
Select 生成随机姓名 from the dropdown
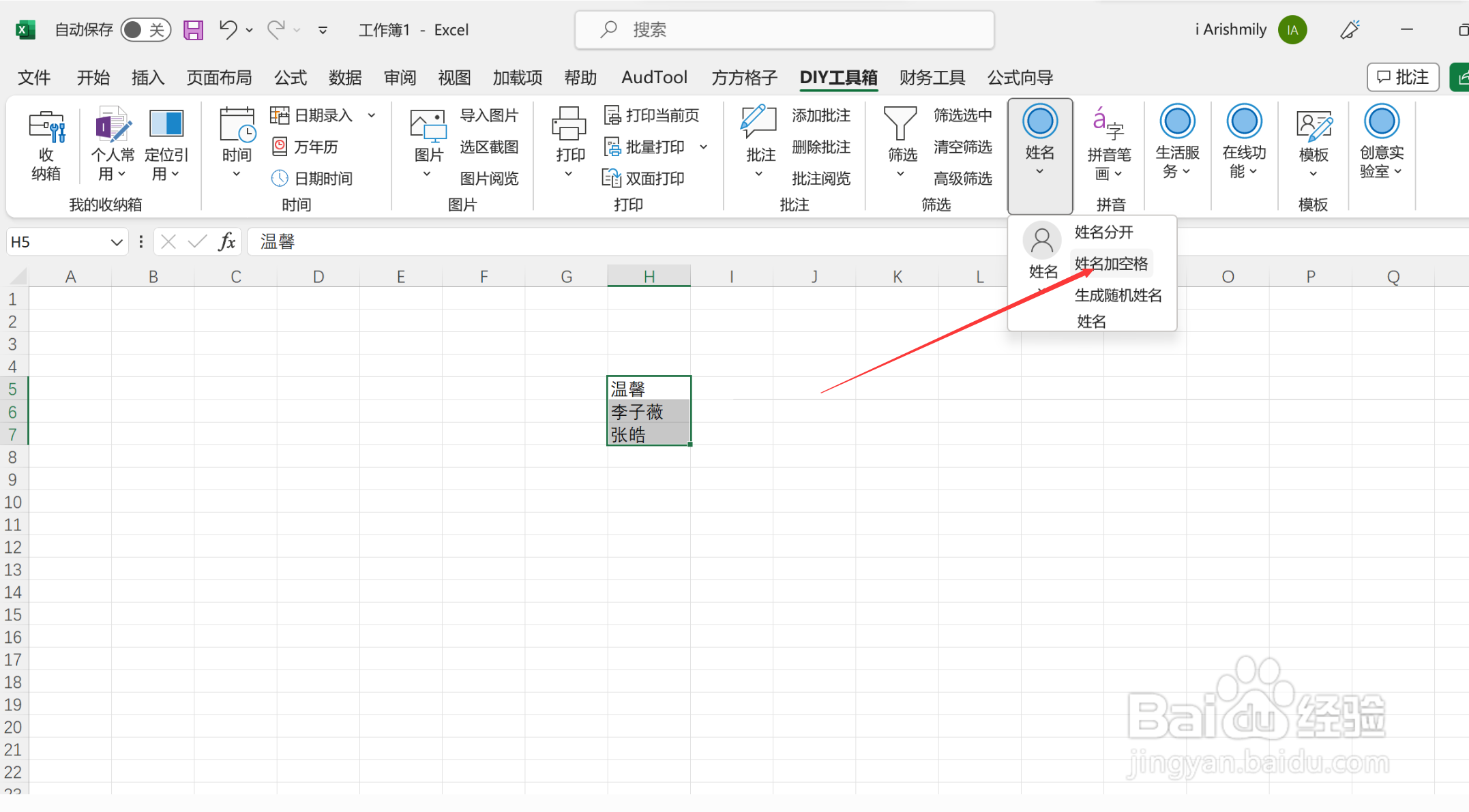[x=1118, y=295]
